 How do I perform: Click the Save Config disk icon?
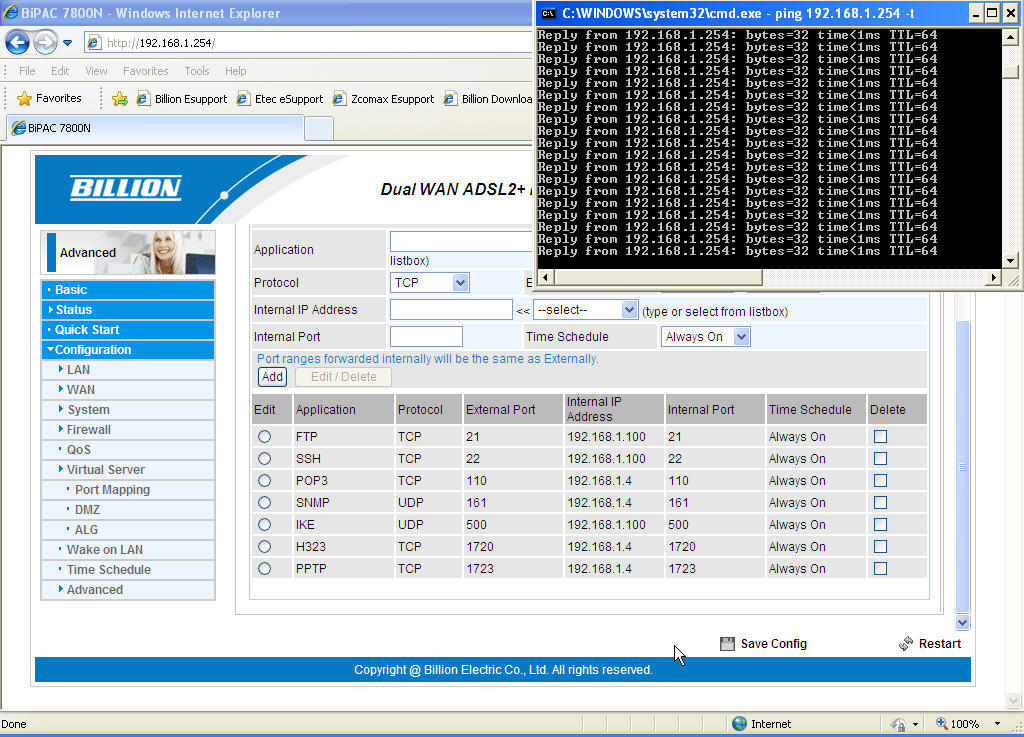pyautogui.click(x=727, y=644)
